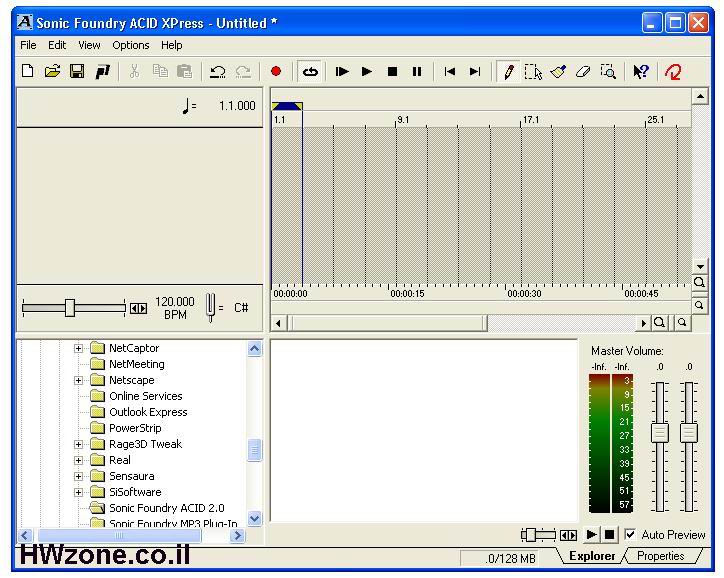Screen dimensions: 724x578
Task: Open the Help menu
Action: point(172,45)
